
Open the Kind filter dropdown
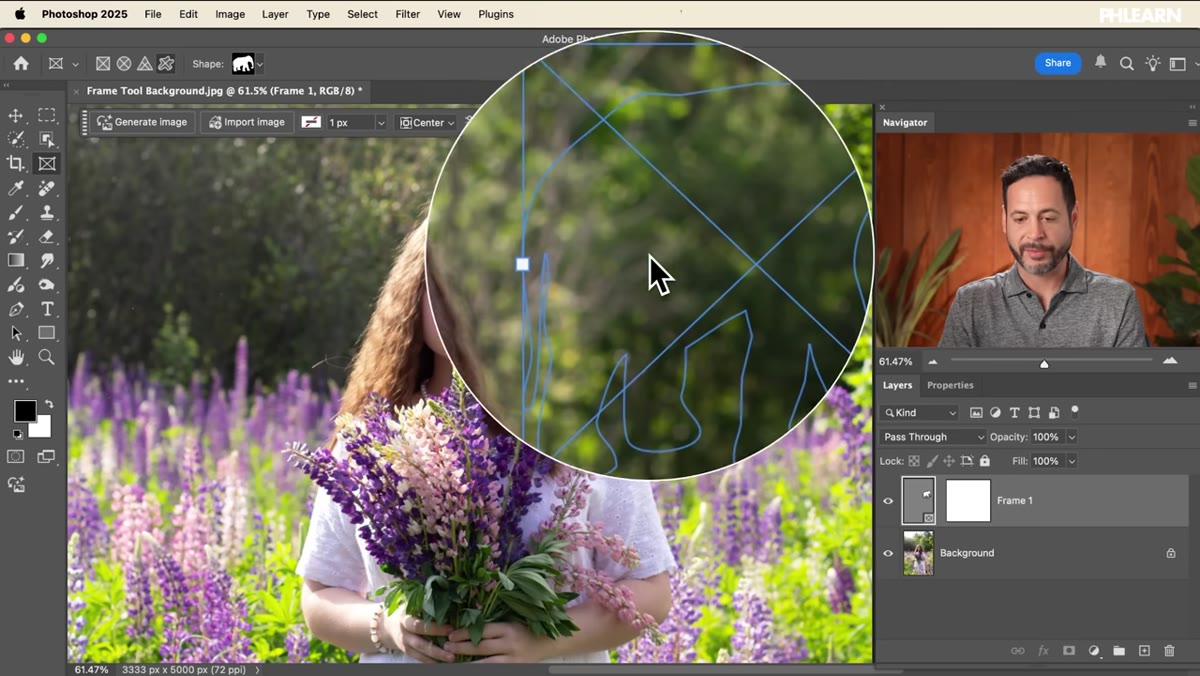point(920,412)
